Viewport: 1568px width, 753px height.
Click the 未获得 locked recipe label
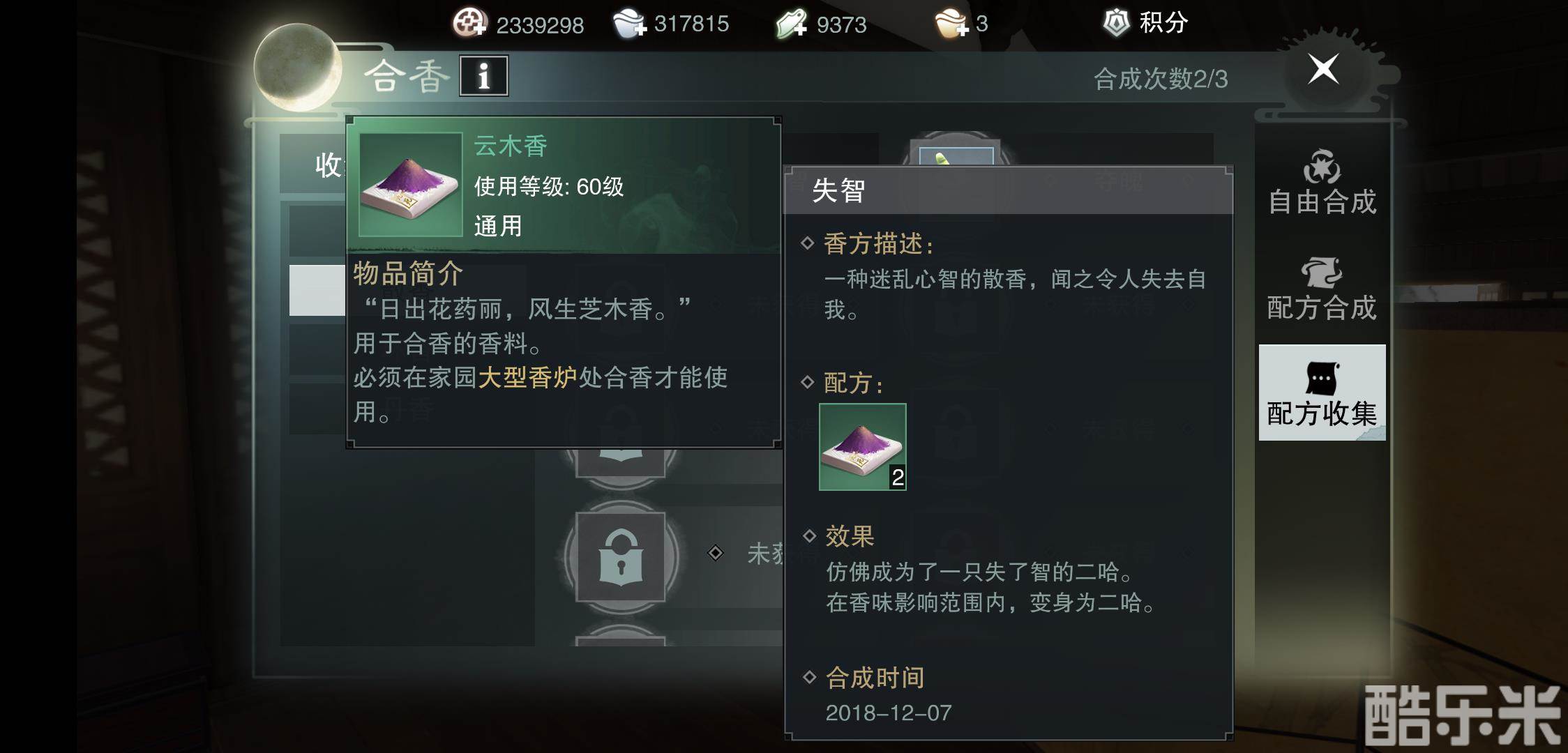766,554
